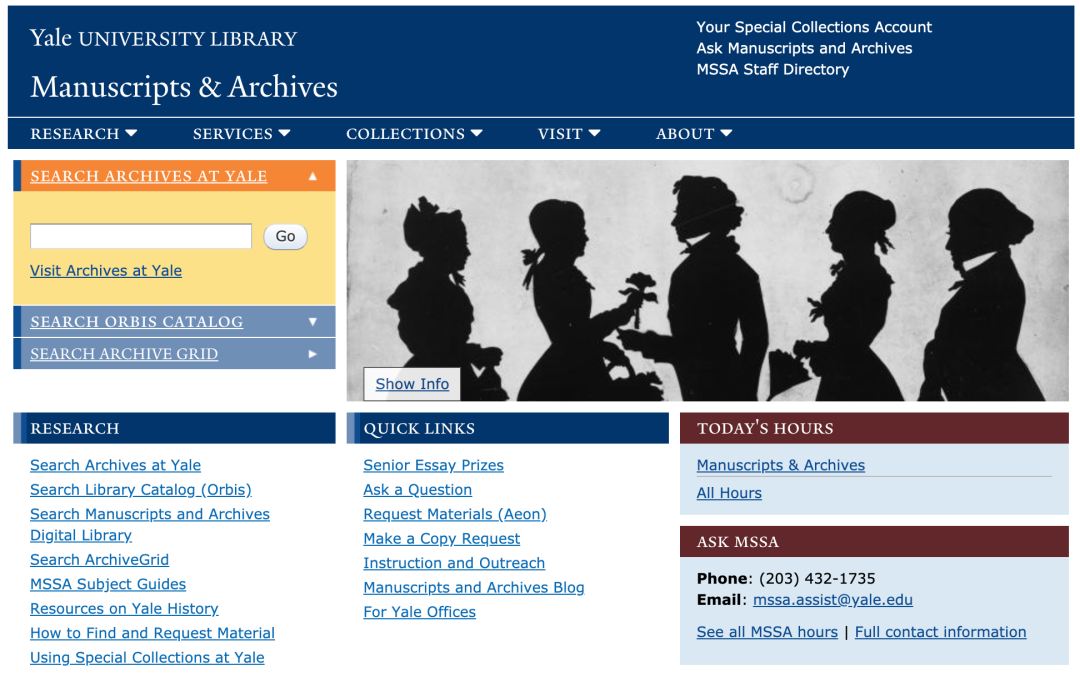
Task: Click the Go search button
Action: pyautogui.click(x=285, y=236)
